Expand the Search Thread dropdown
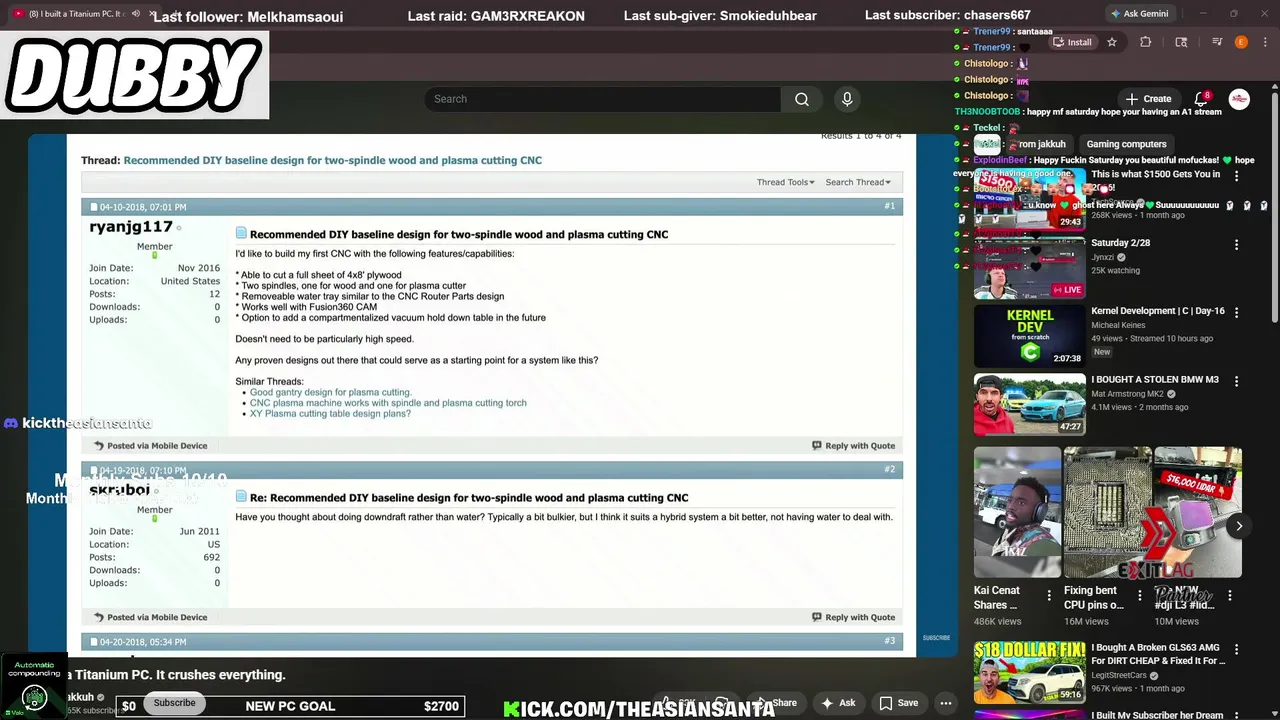This screenshot has height=720, width=1280. pyautogui.click(x=857, y=182)
